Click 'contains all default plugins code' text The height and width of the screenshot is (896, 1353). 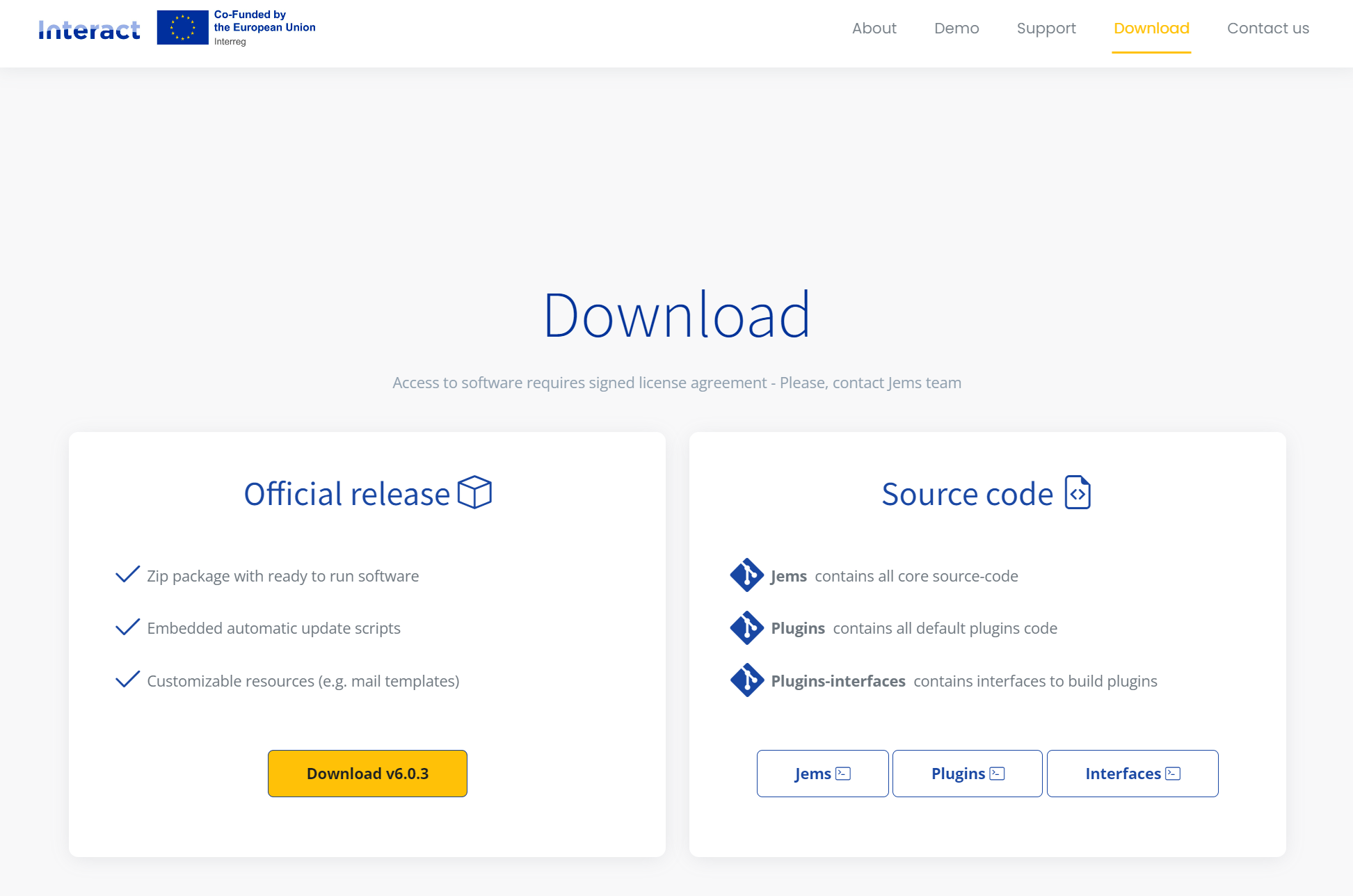(945, 628)
